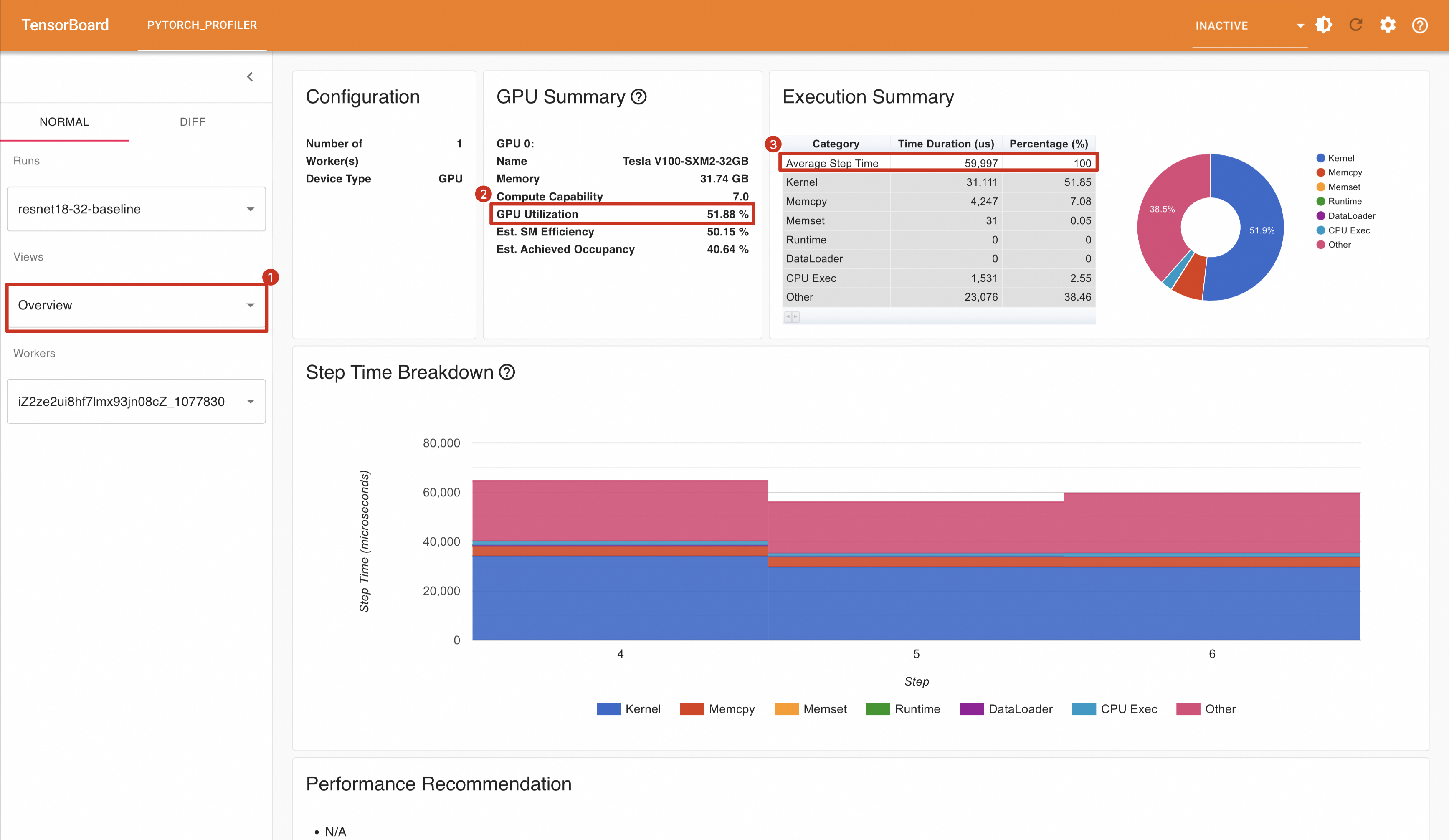Viewport: 1449px width, 840px height.
Task: Switch to the NORMAL tab
Action: 64,122
